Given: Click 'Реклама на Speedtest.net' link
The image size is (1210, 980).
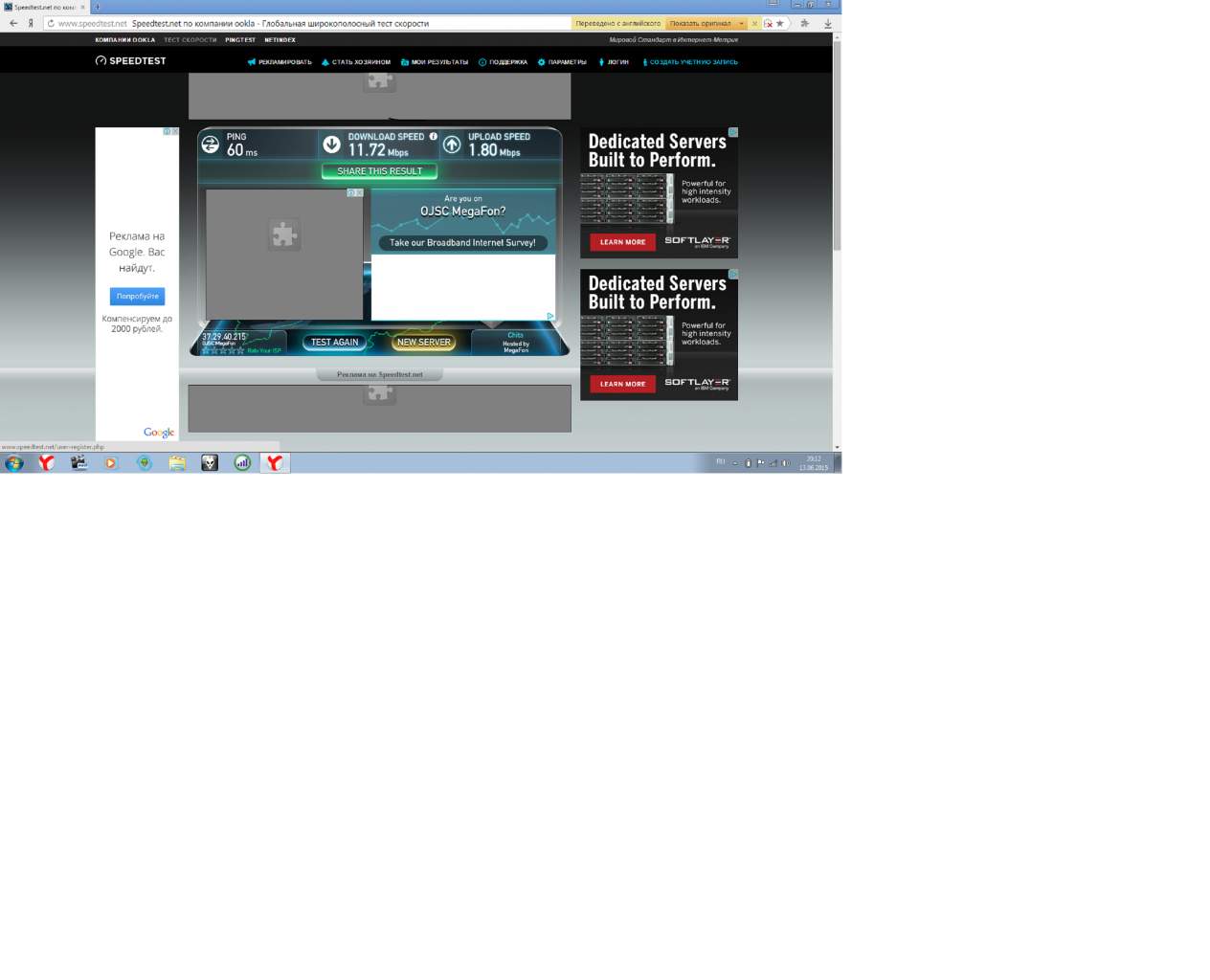Looking at the screenshot, I should point(379,374).
